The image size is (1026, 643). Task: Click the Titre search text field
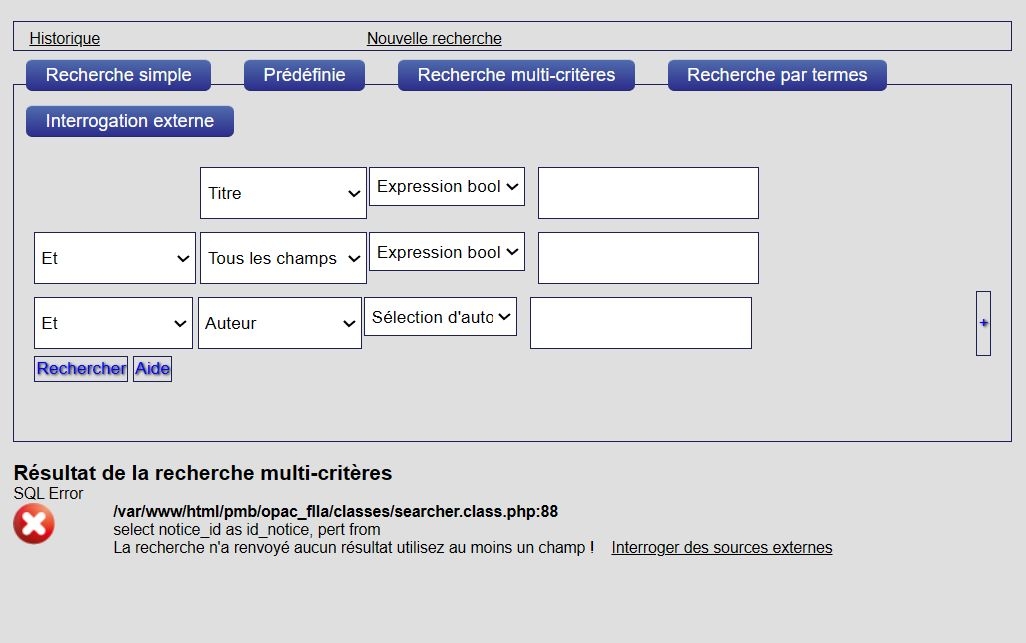pos(648,193)
